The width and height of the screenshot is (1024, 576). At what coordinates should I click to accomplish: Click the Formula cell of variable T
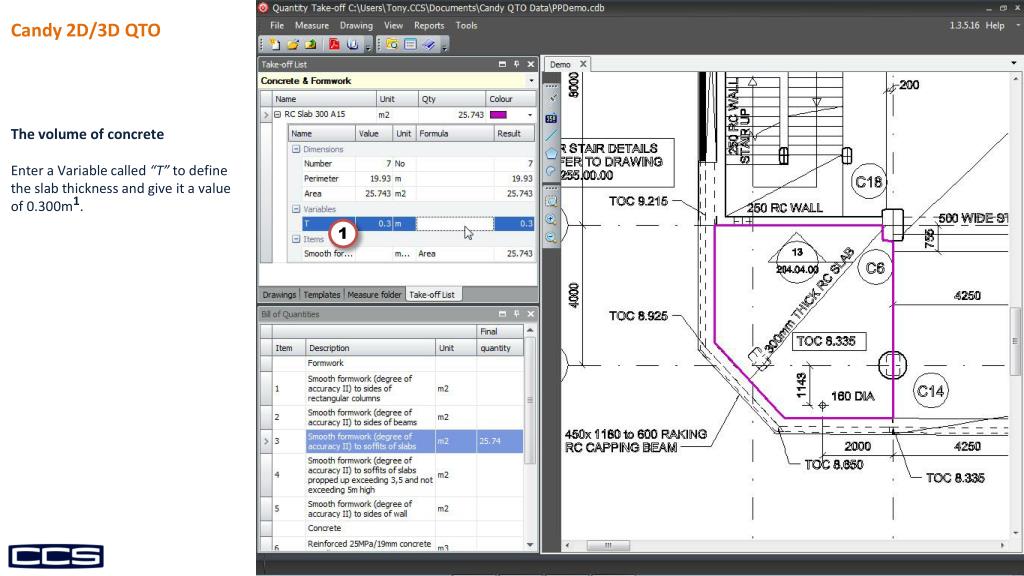tap(455, 224)
